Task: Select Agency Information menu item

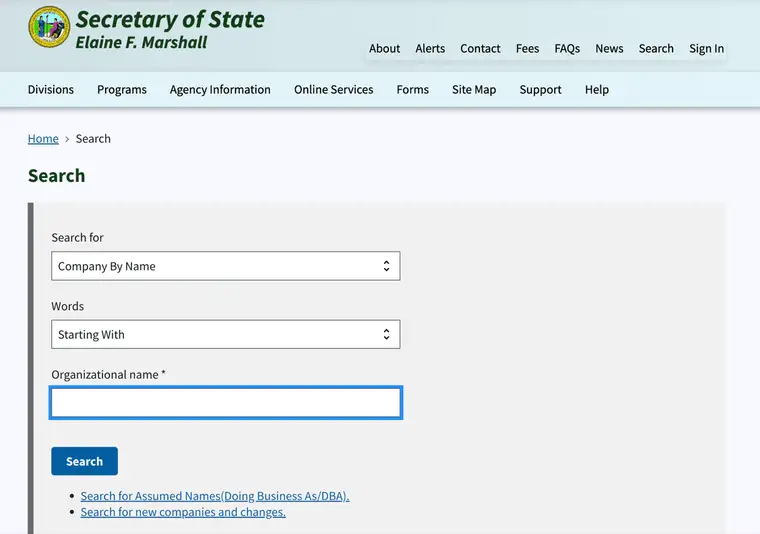Action: tap(220, 90)
